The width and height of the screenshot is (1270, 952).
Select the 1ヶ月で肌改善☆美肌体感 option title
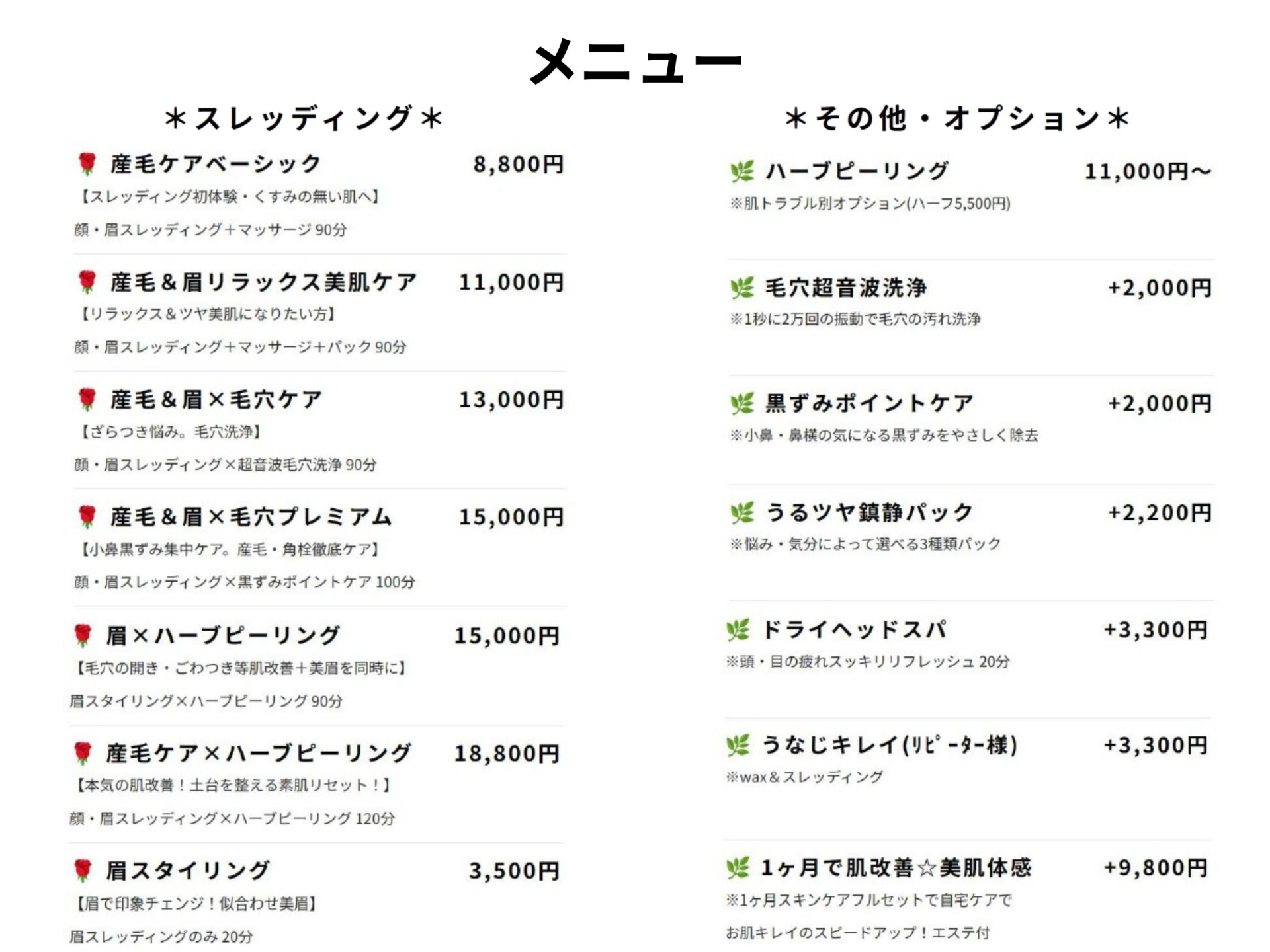click(896, 867)
